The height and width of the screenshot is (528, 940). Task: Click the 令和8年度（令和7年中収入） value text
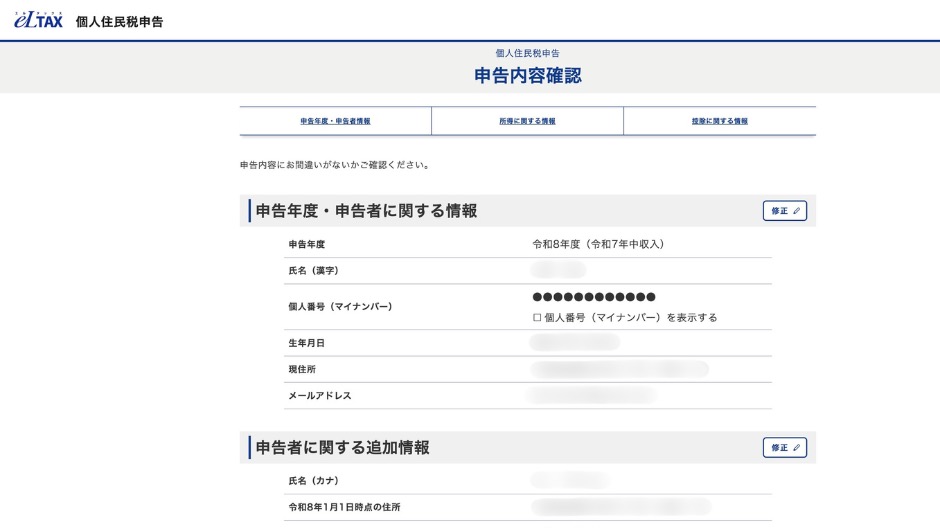(x=598, y=244)
